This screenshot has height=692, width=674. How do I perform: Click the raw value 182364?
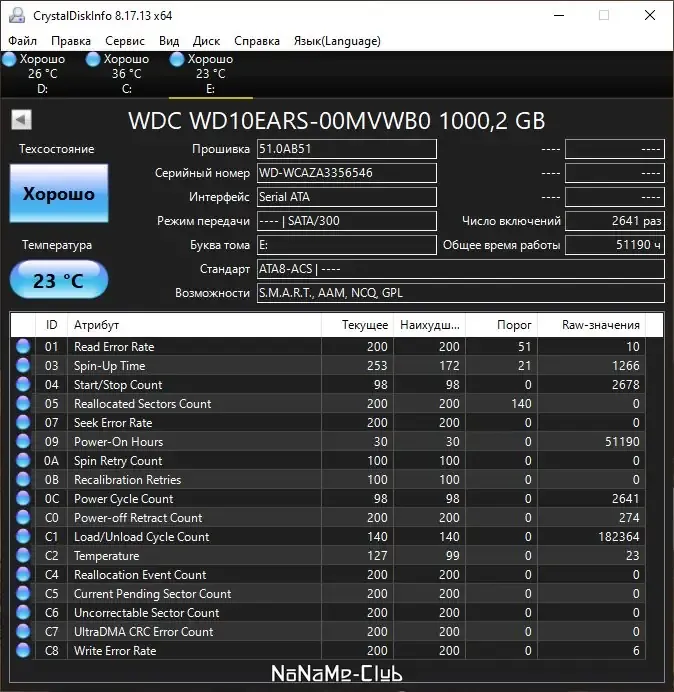[x=619, y=537]
